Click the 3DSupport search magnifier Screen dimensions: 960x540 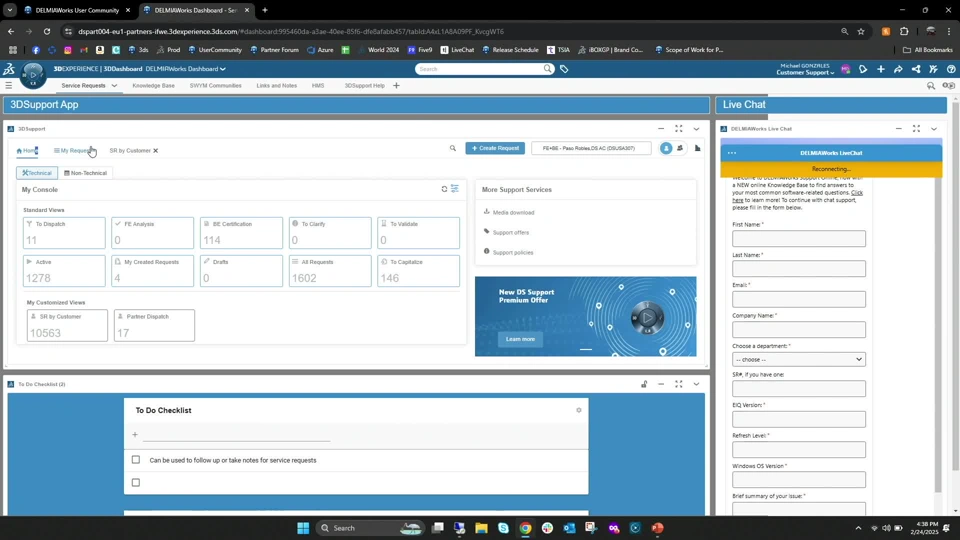click(452, 148)
